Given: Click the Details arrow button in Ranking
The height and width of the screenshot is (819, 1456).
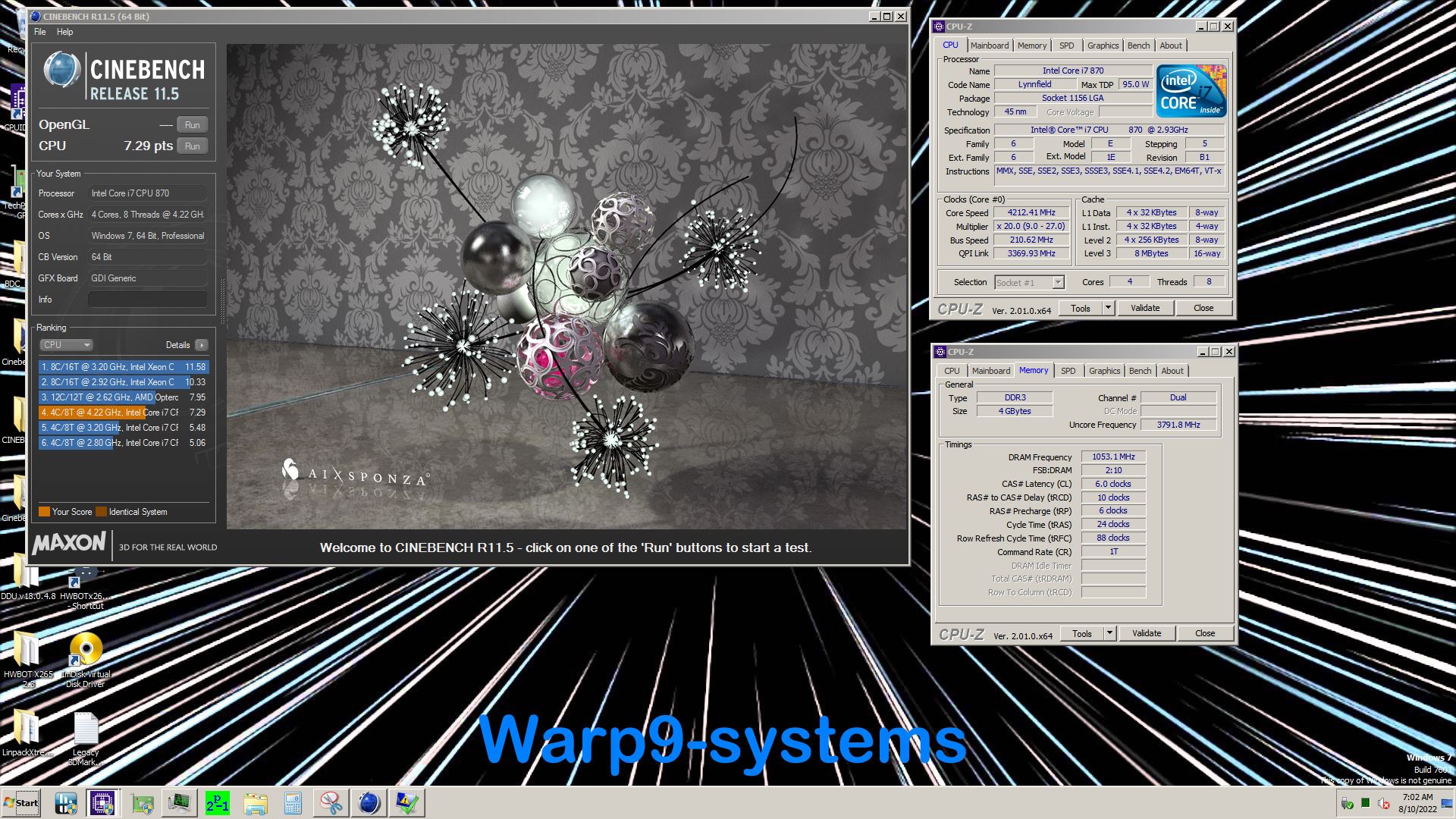Looking at the screenshot, I should pyautogui.click(x=201, y=345).
